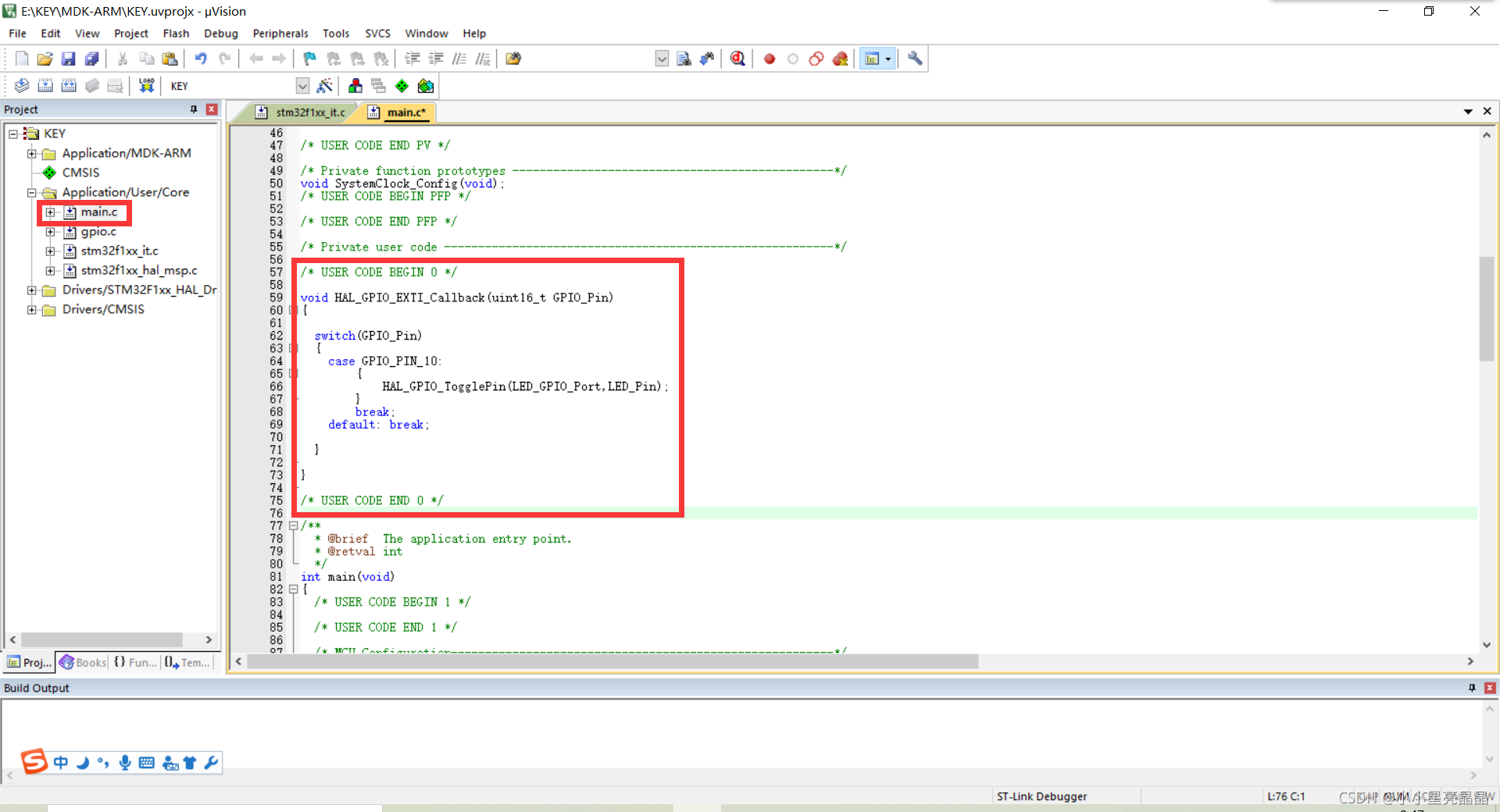
Task: Build the target using the Build icon
Action: point(45,86)
